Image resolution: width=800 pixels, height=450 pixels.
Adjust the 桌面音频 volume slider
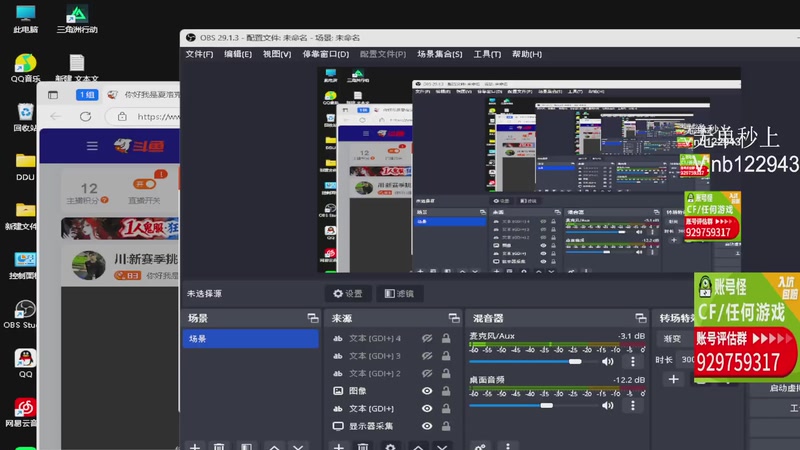tap(533, 406)
